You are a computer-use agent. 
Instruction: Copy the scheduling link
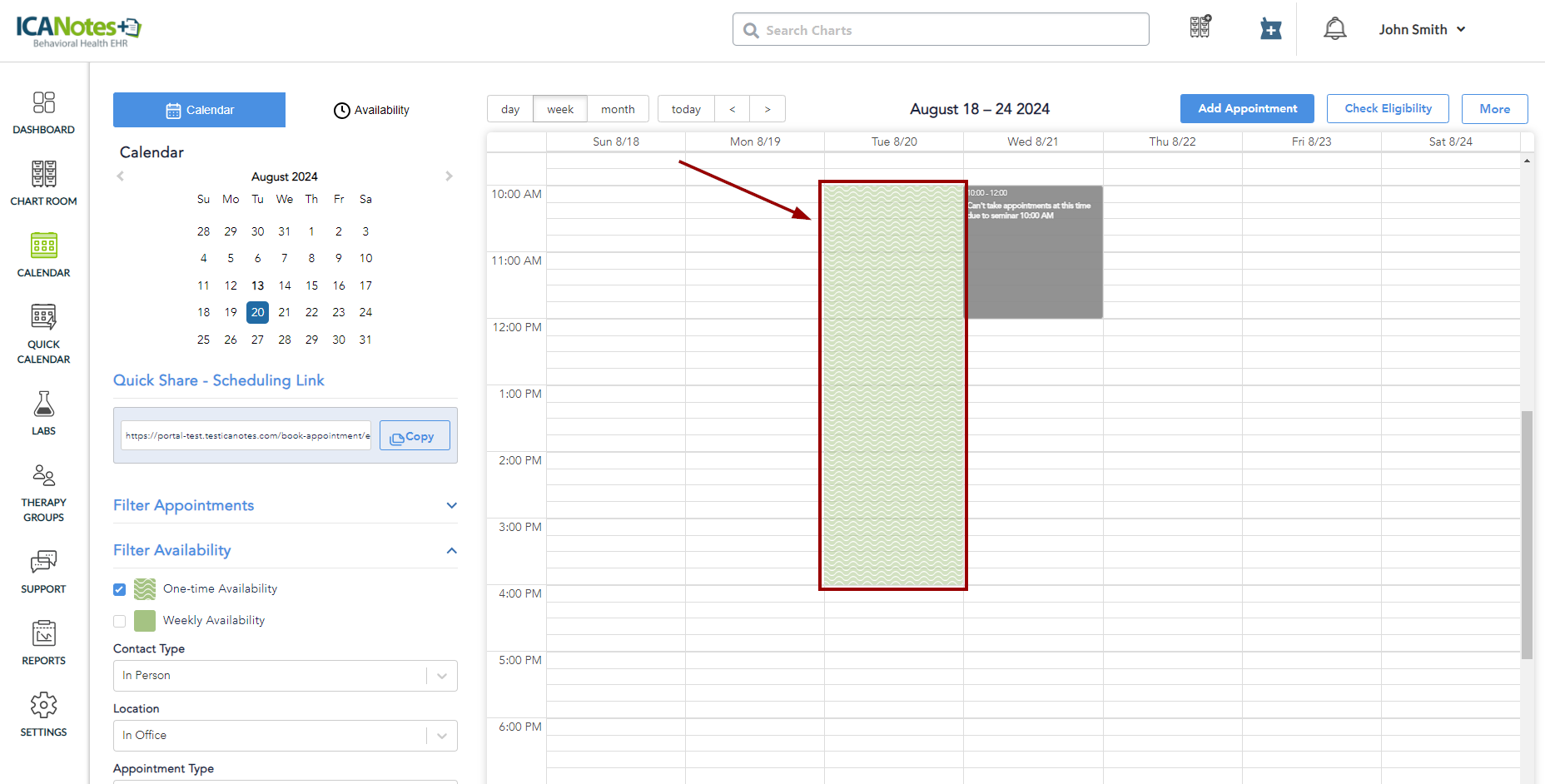414,436
